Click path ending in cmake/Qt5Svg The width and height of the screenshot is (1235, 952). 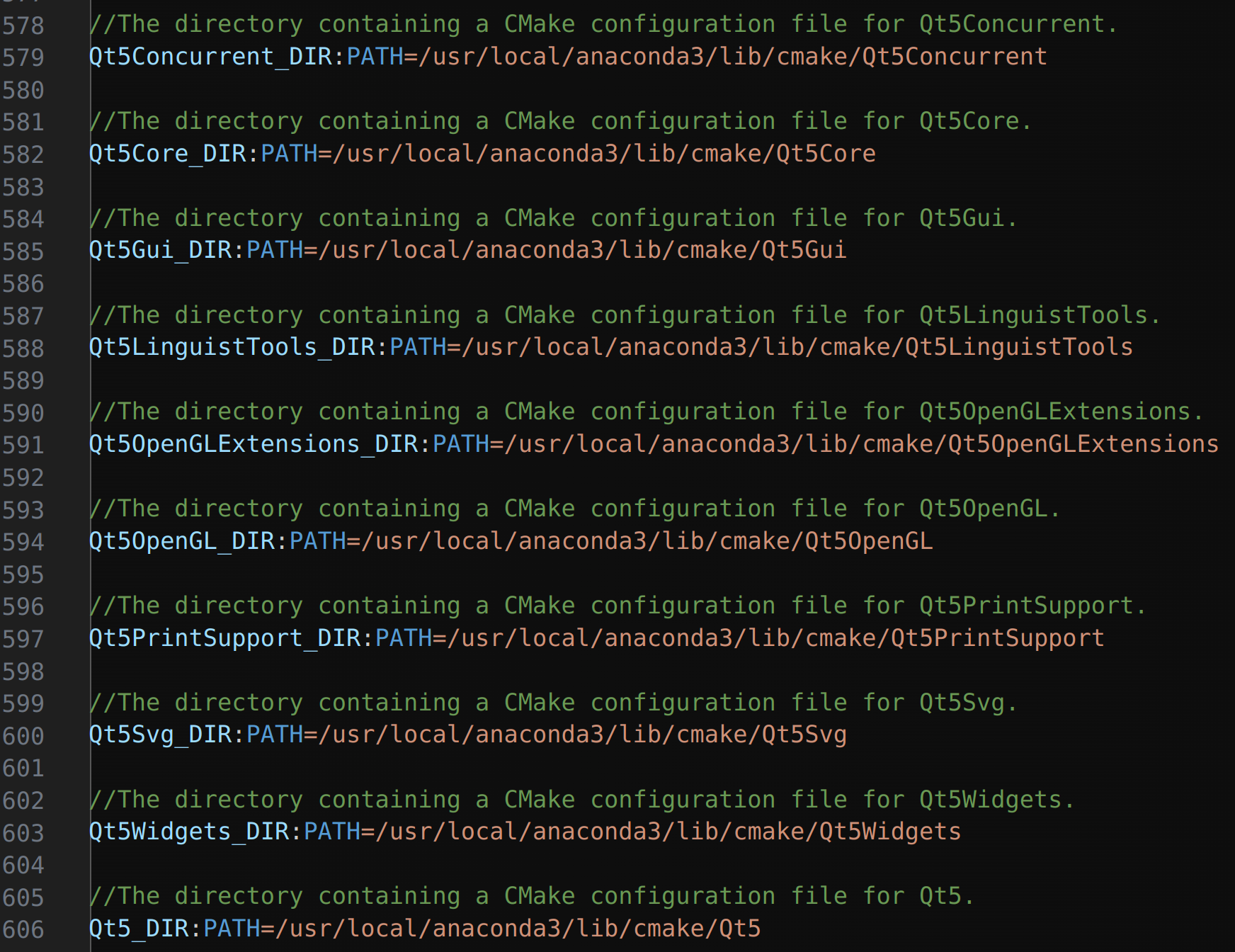pos(583,735)
